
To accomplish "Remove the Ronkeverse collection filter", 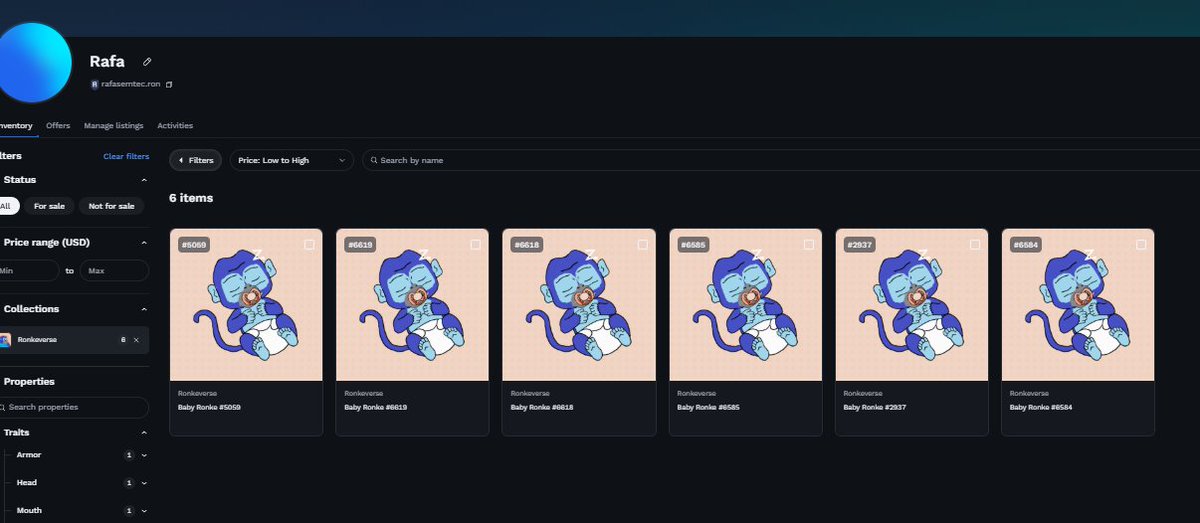I will point(136,340).
